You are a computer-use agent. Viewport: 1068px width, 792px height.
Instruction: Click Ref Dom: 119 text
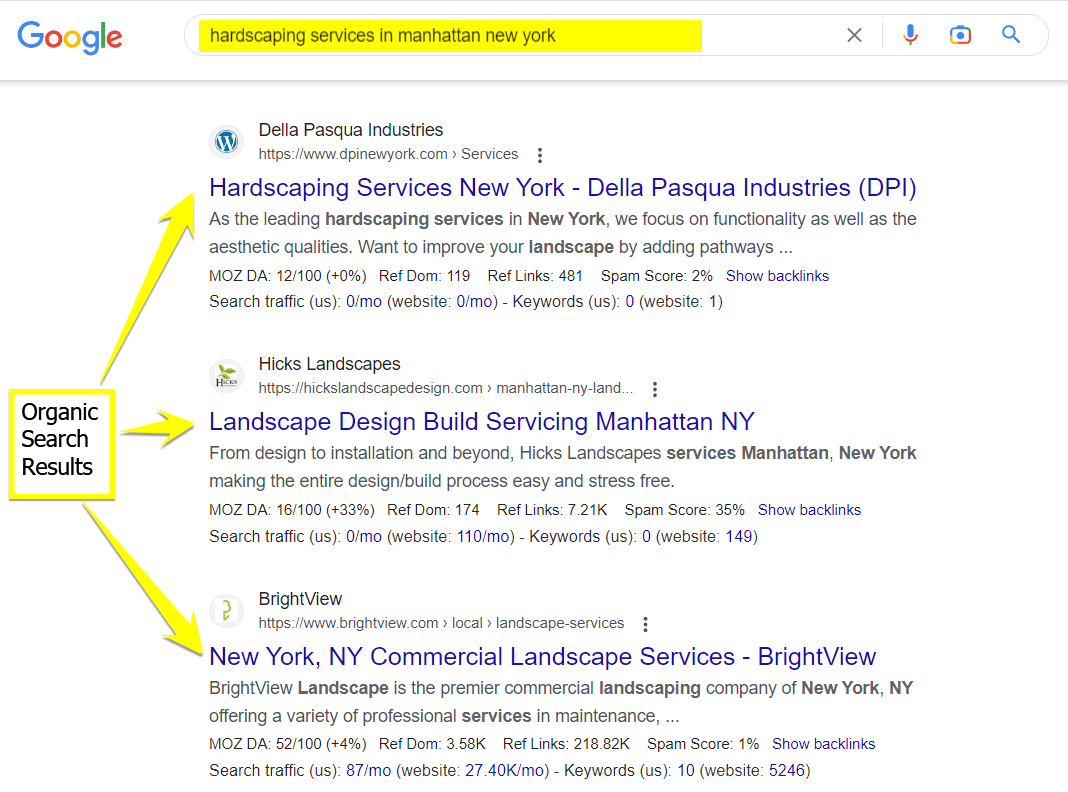pos(424,276)
